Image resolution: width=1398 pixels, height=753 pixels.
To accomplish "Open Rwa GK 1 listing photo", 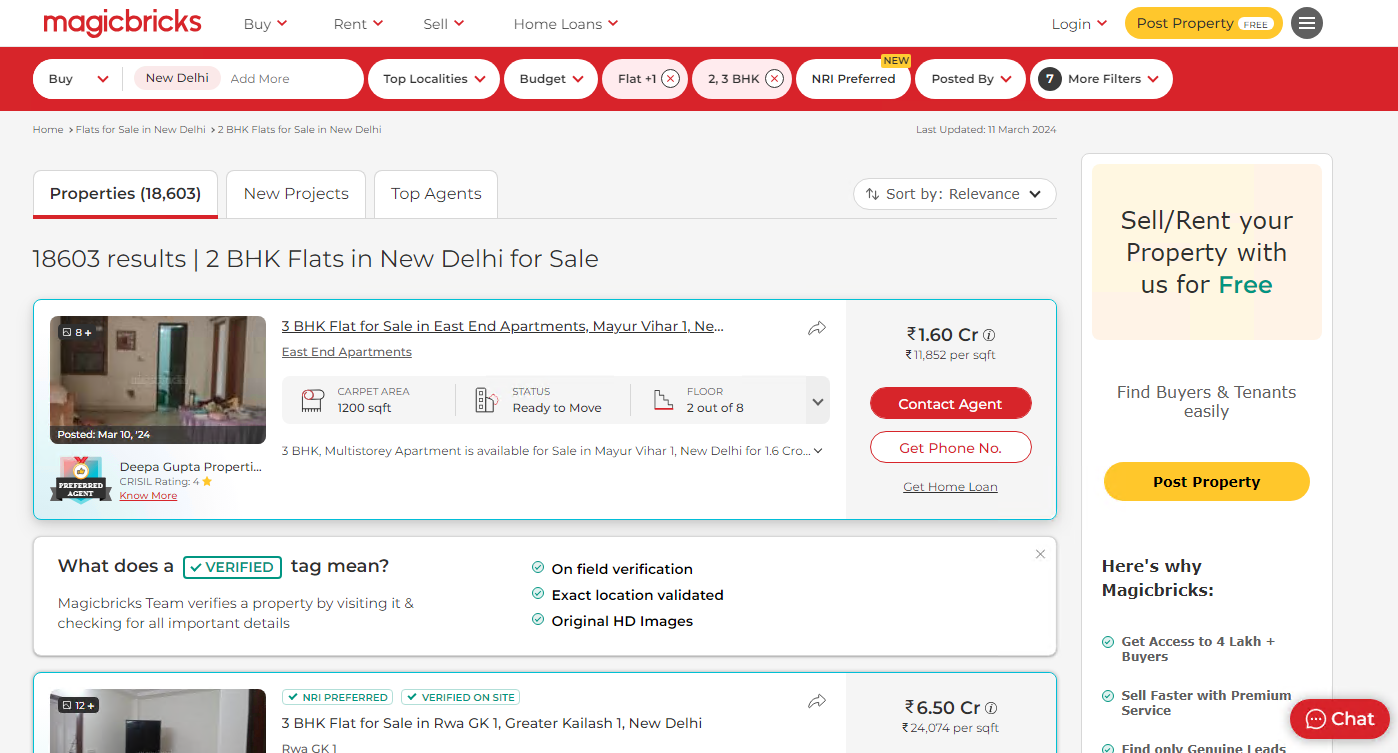I will tap(158, 721).
